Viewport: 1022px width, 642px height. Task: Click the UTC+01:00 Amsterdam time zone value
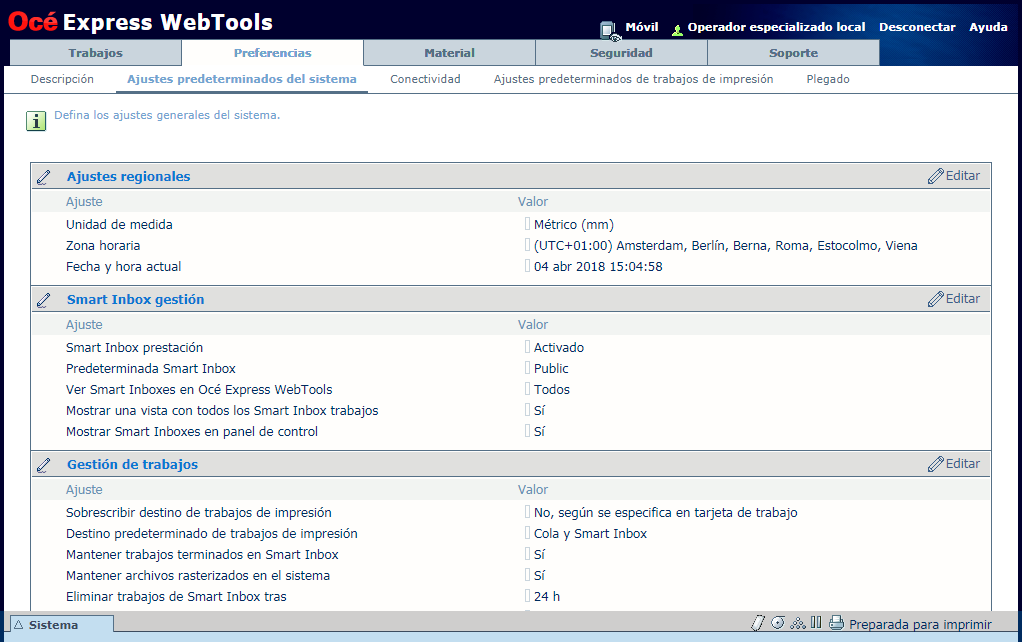click(x=725, y=246)
